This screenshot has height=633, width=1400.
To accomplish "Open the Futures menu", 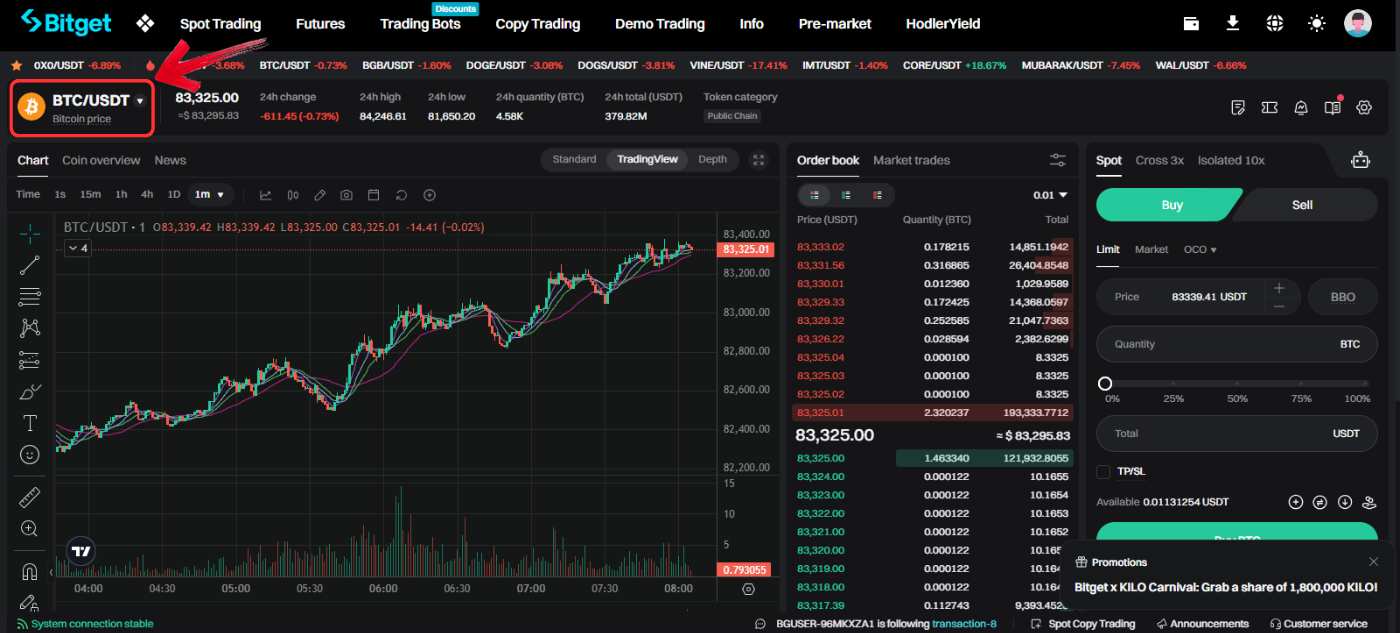I will click(x=320, y=24).
